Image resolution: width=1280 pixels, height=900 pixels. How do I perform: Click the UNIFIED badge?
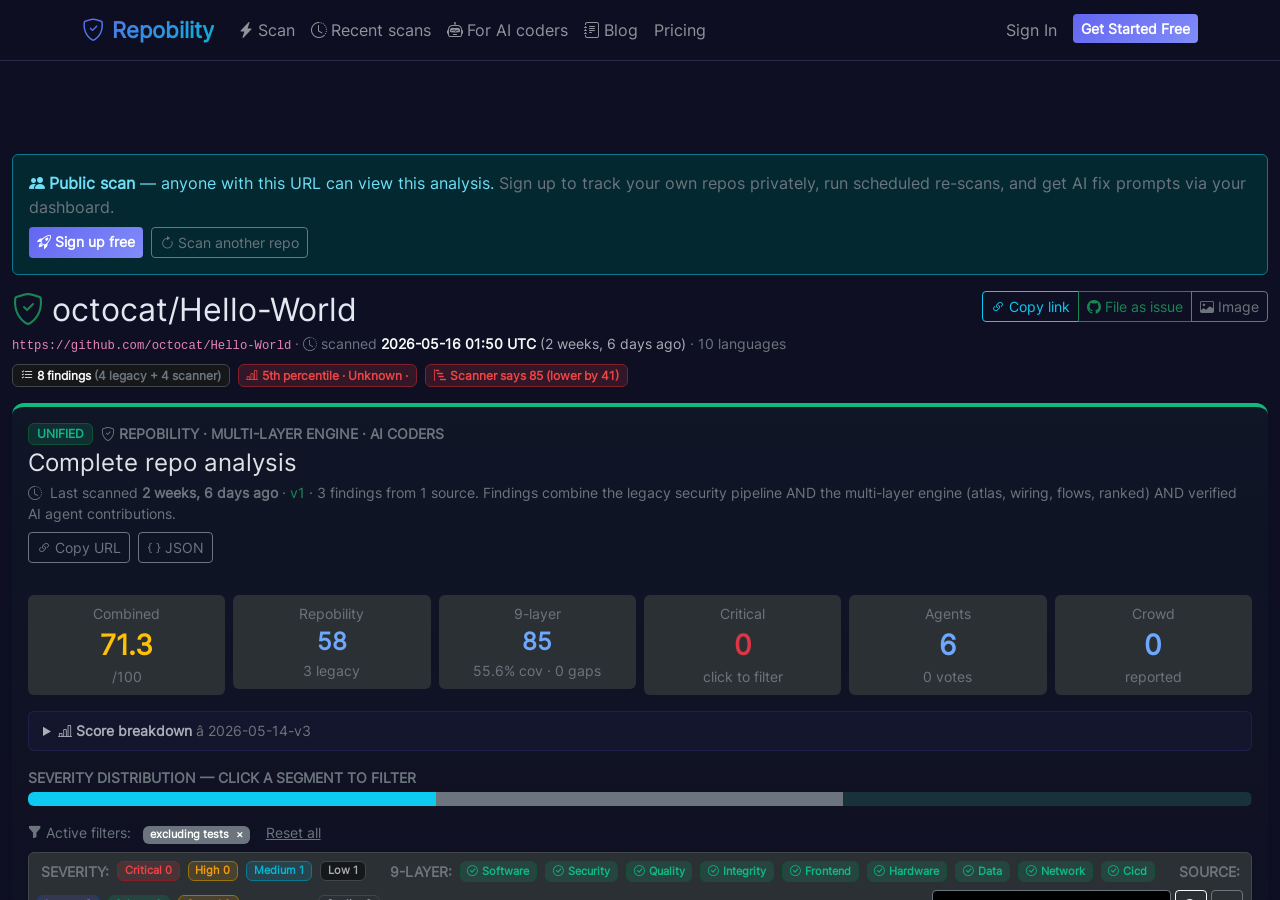60,434
